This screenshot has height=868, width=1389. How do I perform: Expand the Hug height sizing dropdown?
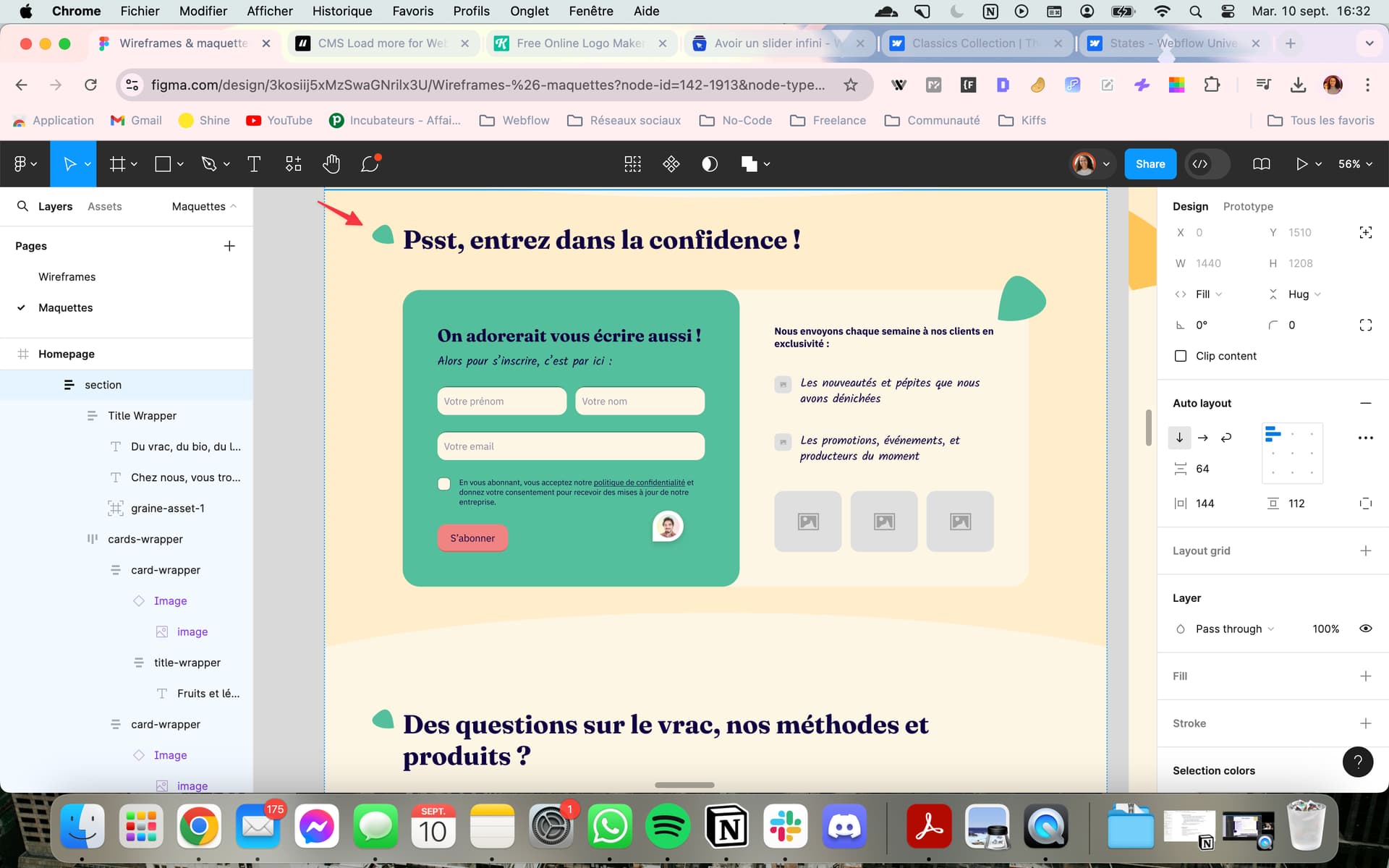1304,294
